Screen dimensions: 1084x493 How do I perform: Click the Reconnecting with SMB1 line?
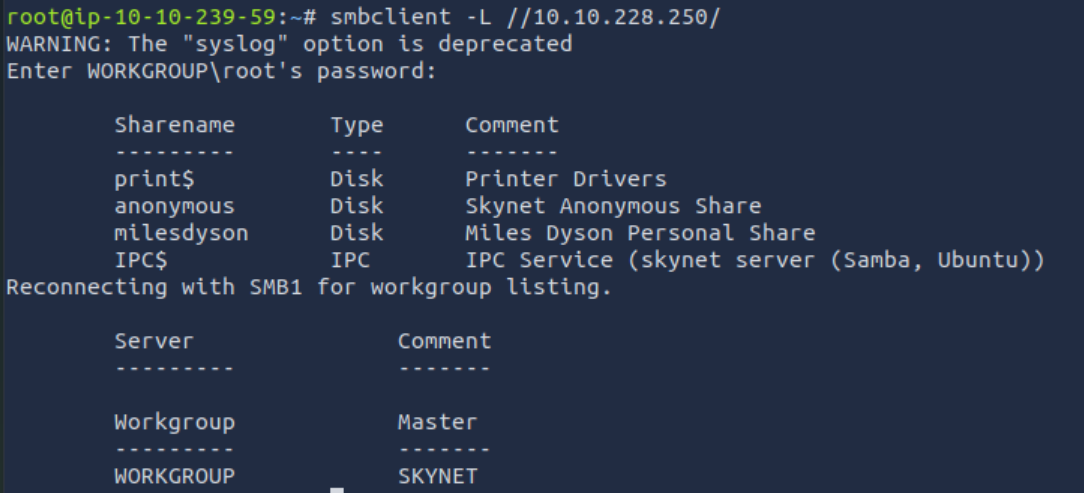click(309, 287)
